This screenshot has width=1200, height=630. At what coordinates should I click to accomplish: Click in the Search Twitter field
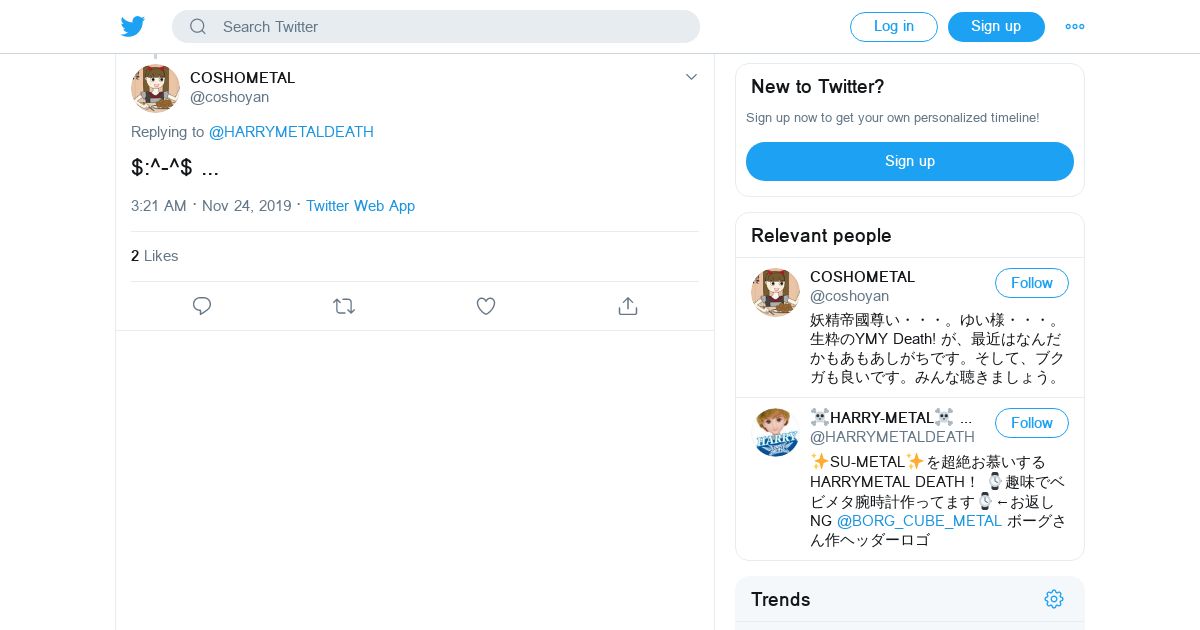pos(450,27)
